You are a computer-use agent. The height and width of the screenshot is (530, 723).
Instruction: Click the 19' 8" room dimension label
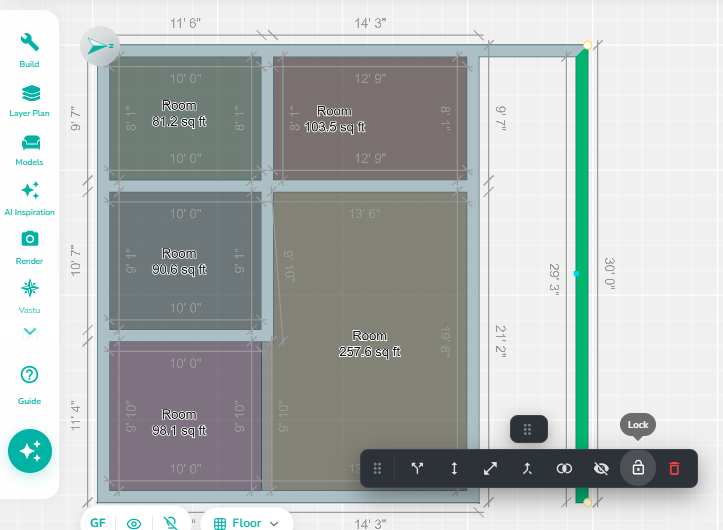[445, 341]
